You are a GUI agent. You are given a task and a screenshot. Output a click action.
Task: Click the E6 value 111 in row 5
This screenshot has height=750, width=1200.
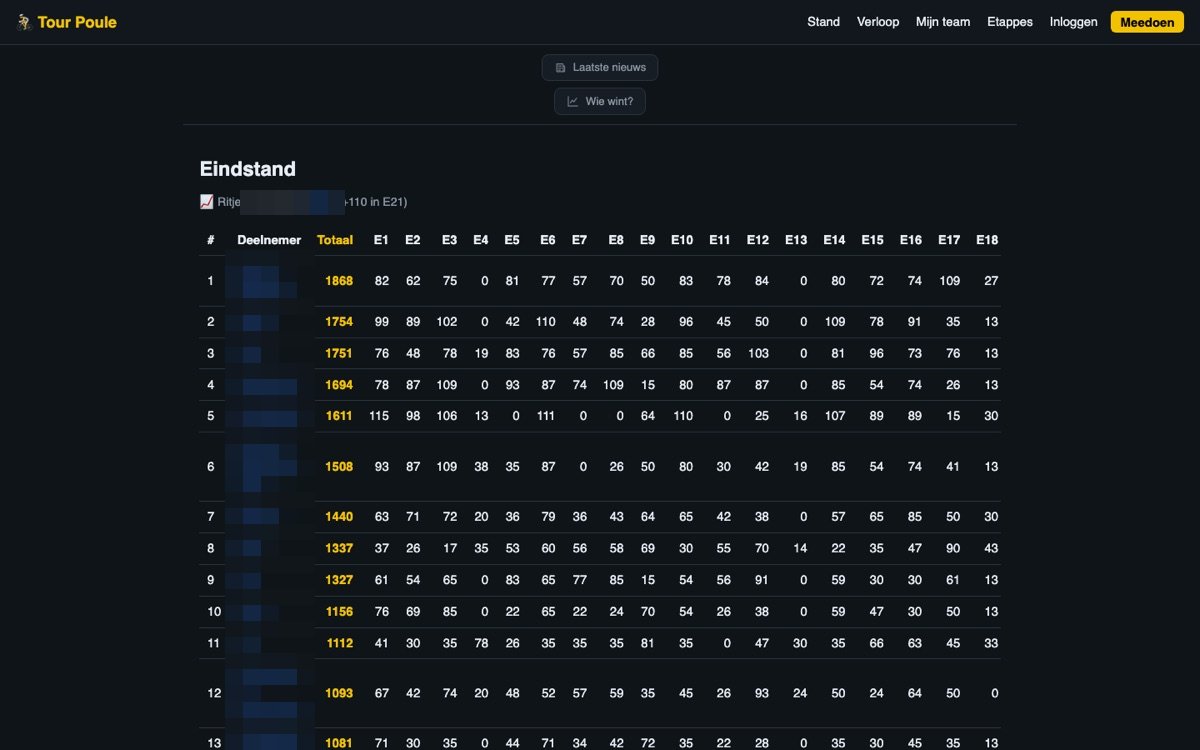[545, 416]
